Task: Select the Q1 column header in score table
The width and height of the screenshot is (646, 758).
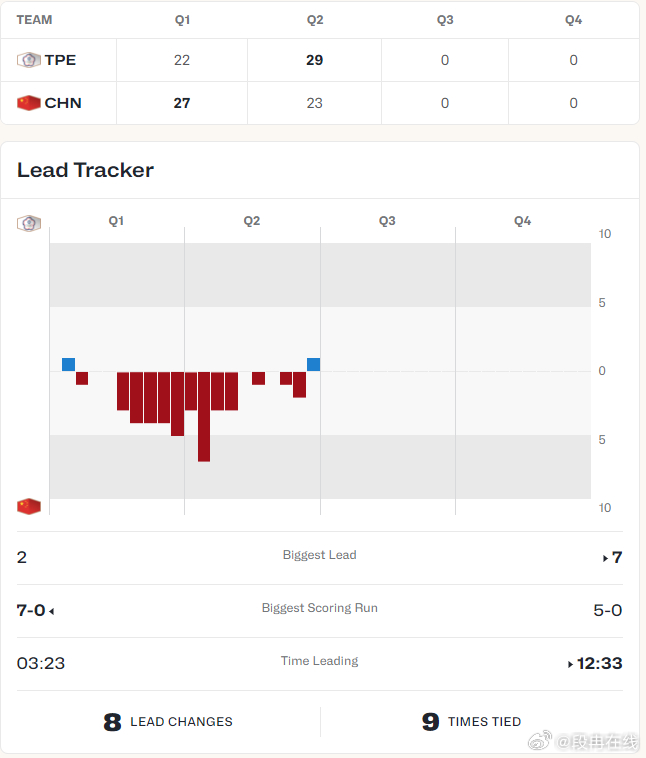Action: coord(182,20)
